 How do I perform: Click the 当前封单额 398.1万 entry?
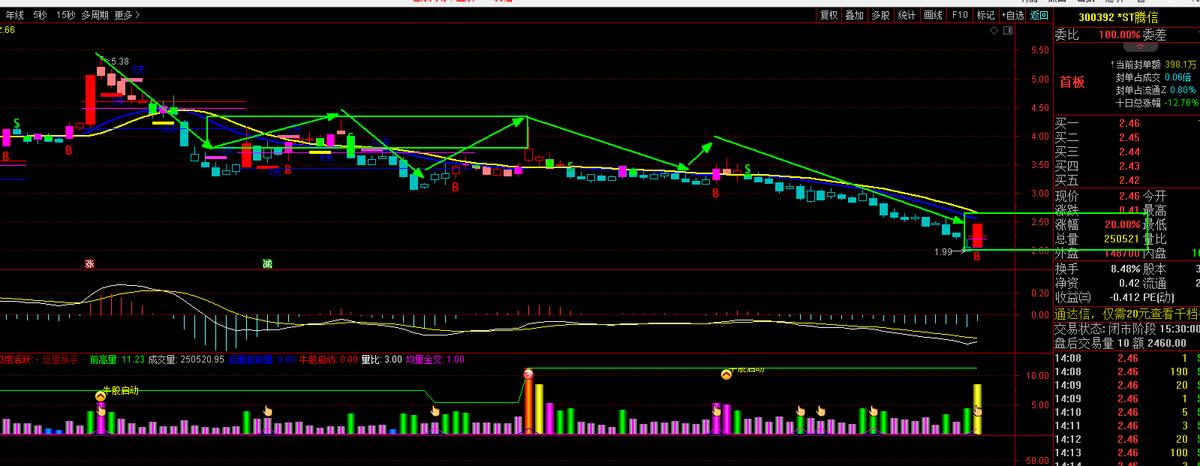pyautogui.click(x=1151, y=64)
